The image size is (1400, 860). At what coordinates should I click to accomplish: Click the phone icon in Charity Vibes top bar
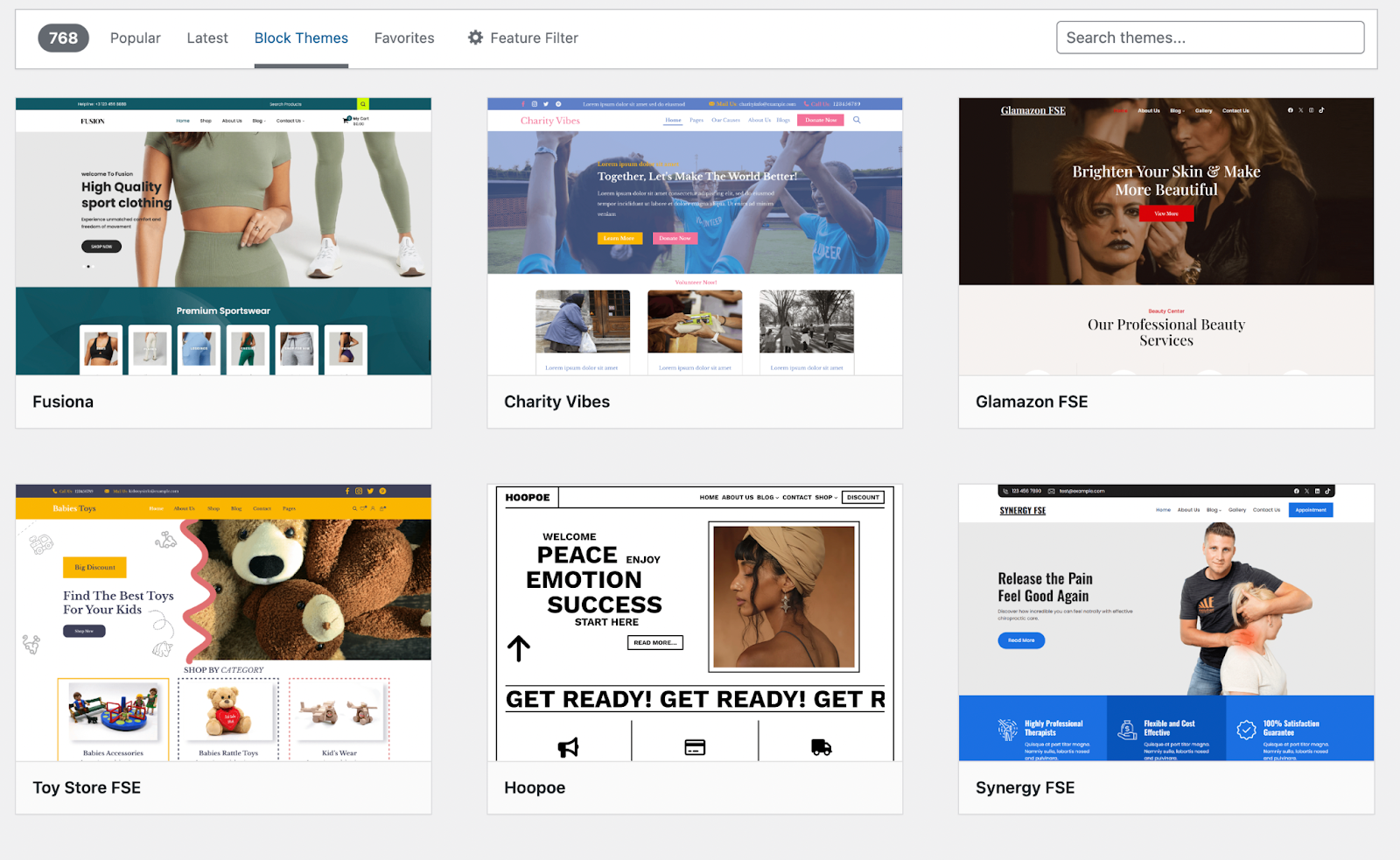806,103
